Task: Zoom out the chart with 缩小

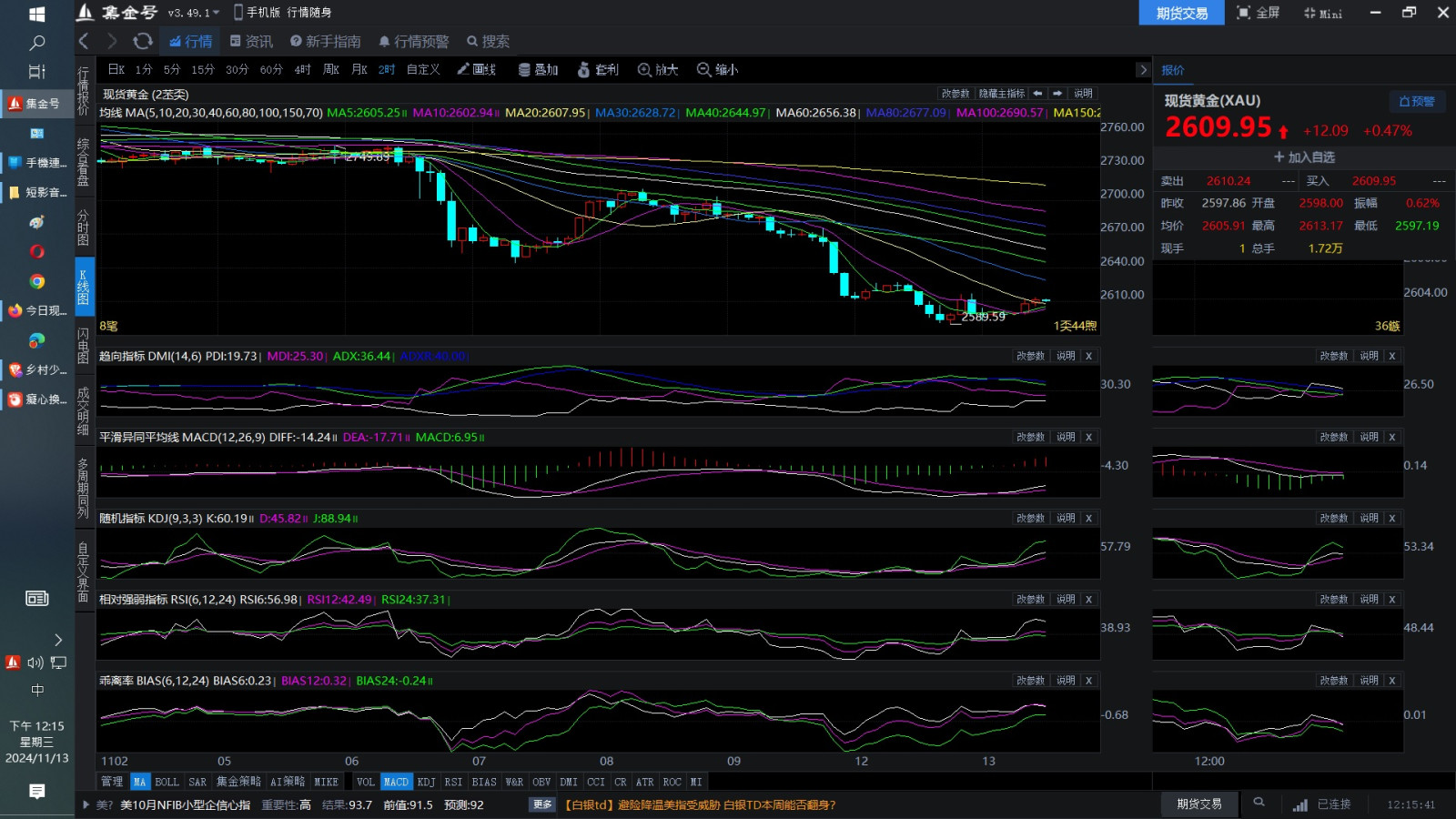Action: coord(717,69)
